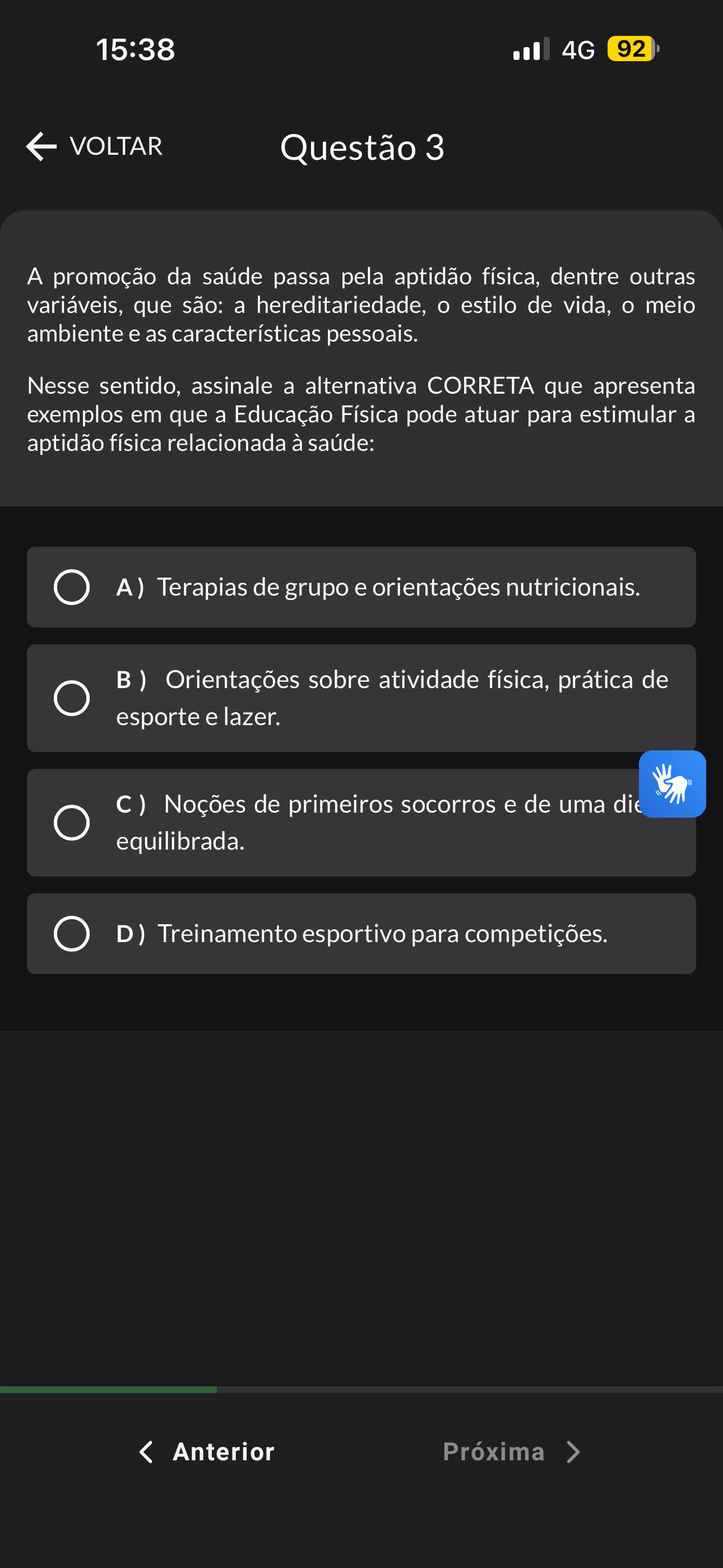723x1568 pixels.
Task: Tap the 15:38 clock in status bar
Action: click(135, 49)
